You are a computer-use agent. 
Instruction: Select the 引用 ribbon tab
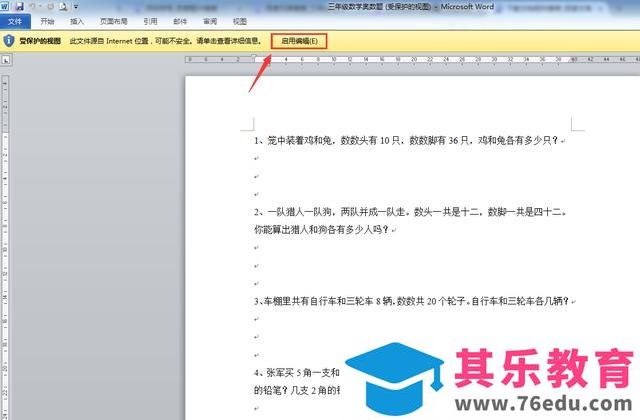coord(151,21)
